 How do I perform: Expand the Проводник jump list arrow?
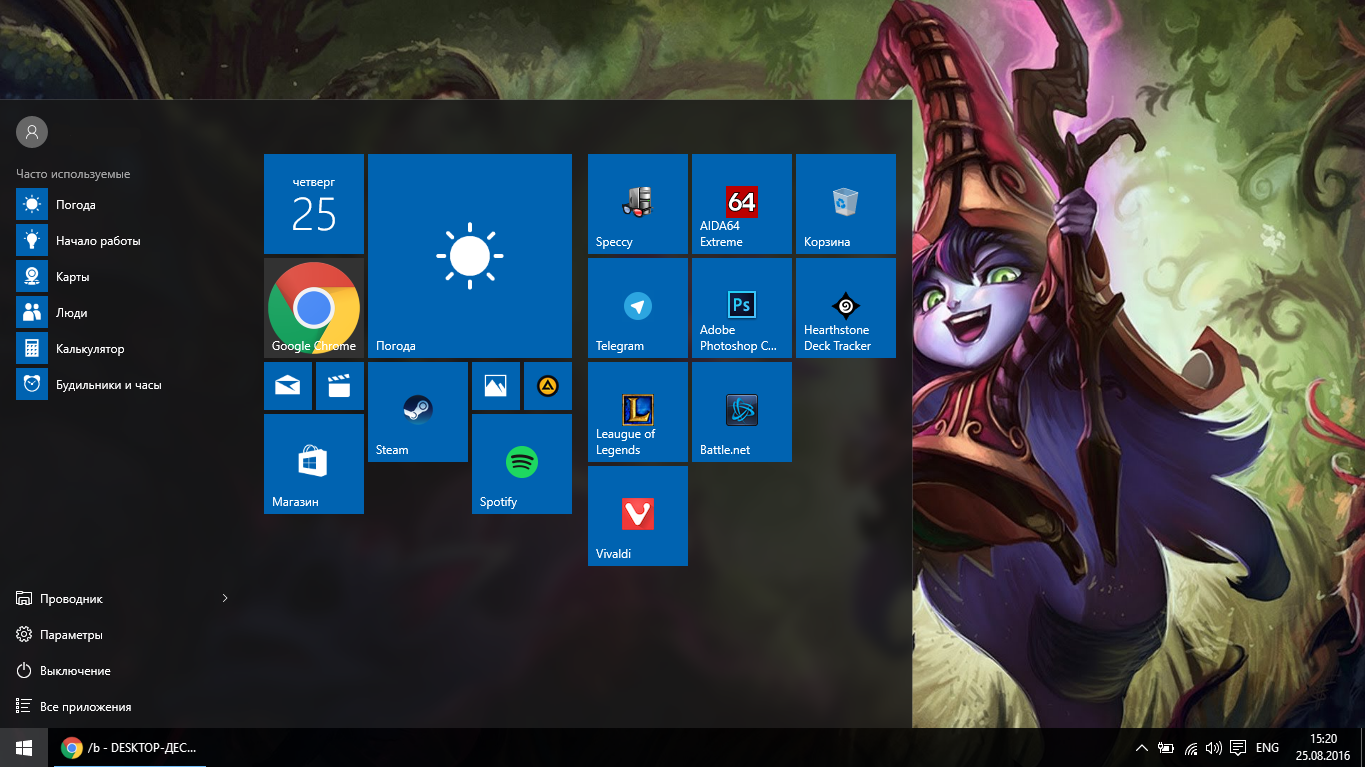(x=225, y=599)
